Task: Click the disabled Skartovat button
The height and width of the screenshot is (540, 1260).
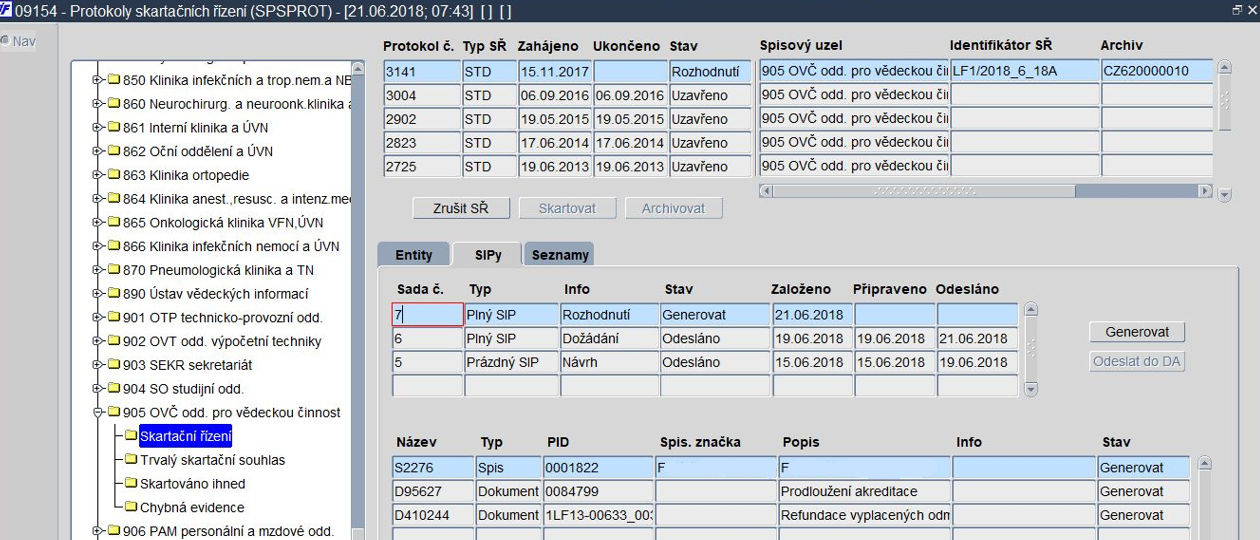Action: tap(567, 208)
